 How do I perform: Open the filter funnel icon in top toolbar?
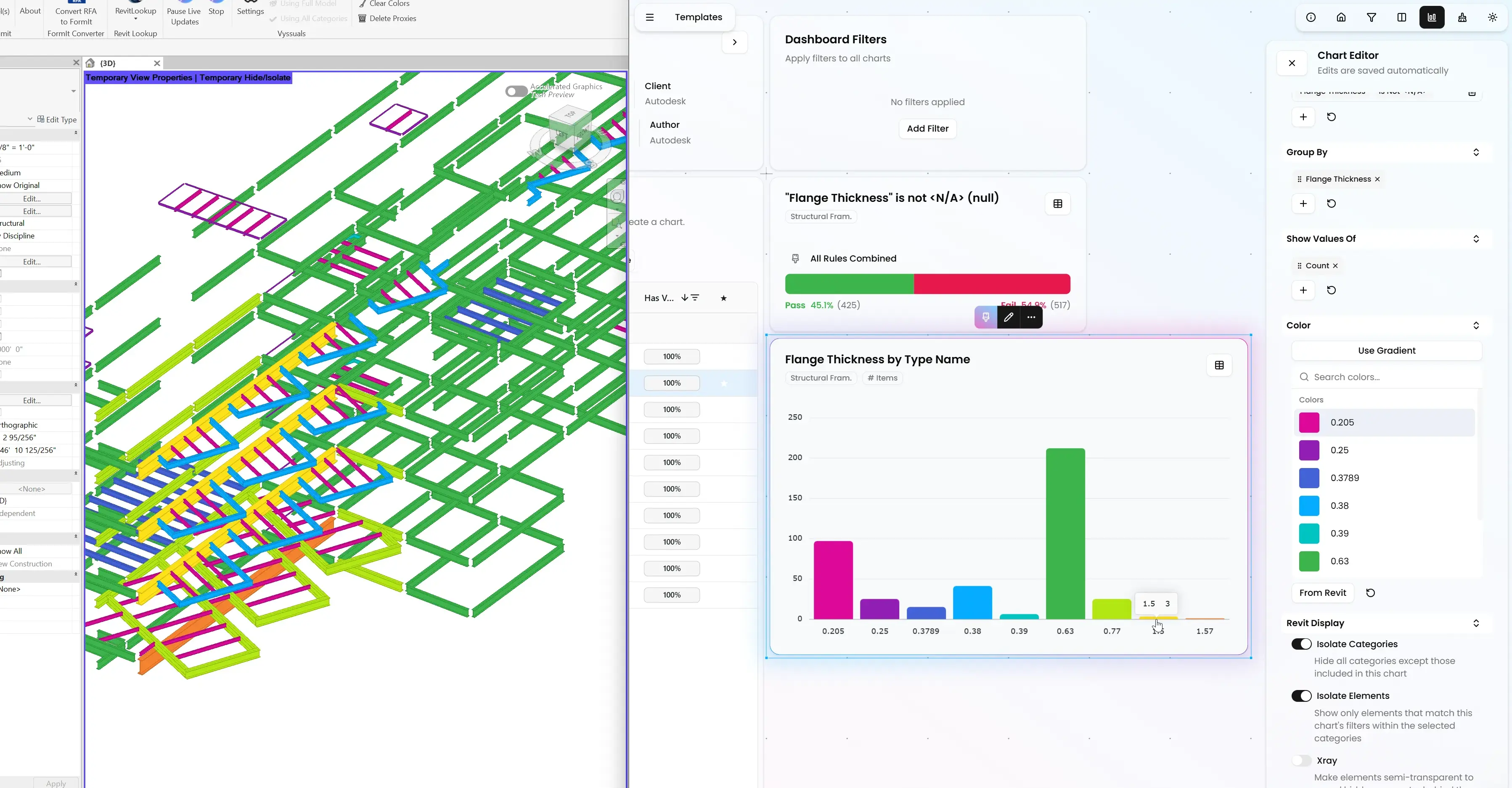(x=1371, y=18)
